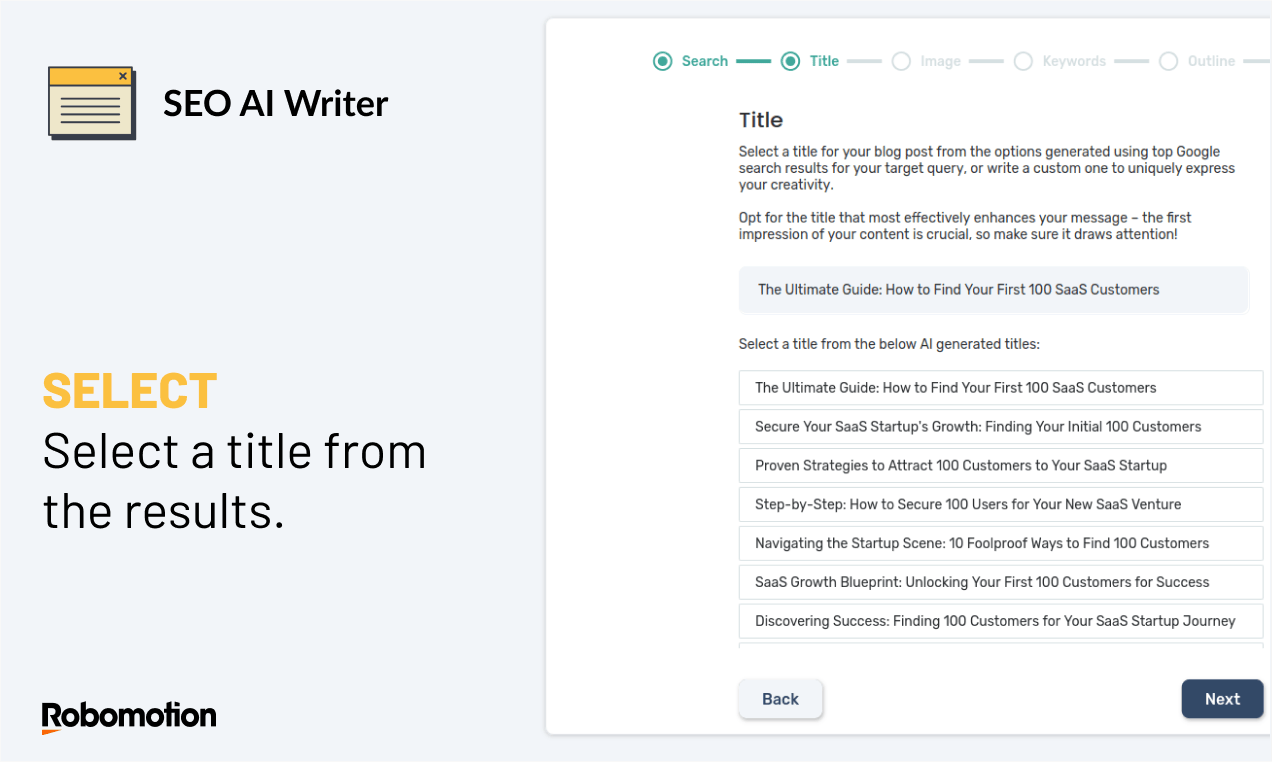Viewport: 1272px width, 762px height.
Task: Select 'Navigating the Startup Scene' title option
Action: tap(1001, 544)
